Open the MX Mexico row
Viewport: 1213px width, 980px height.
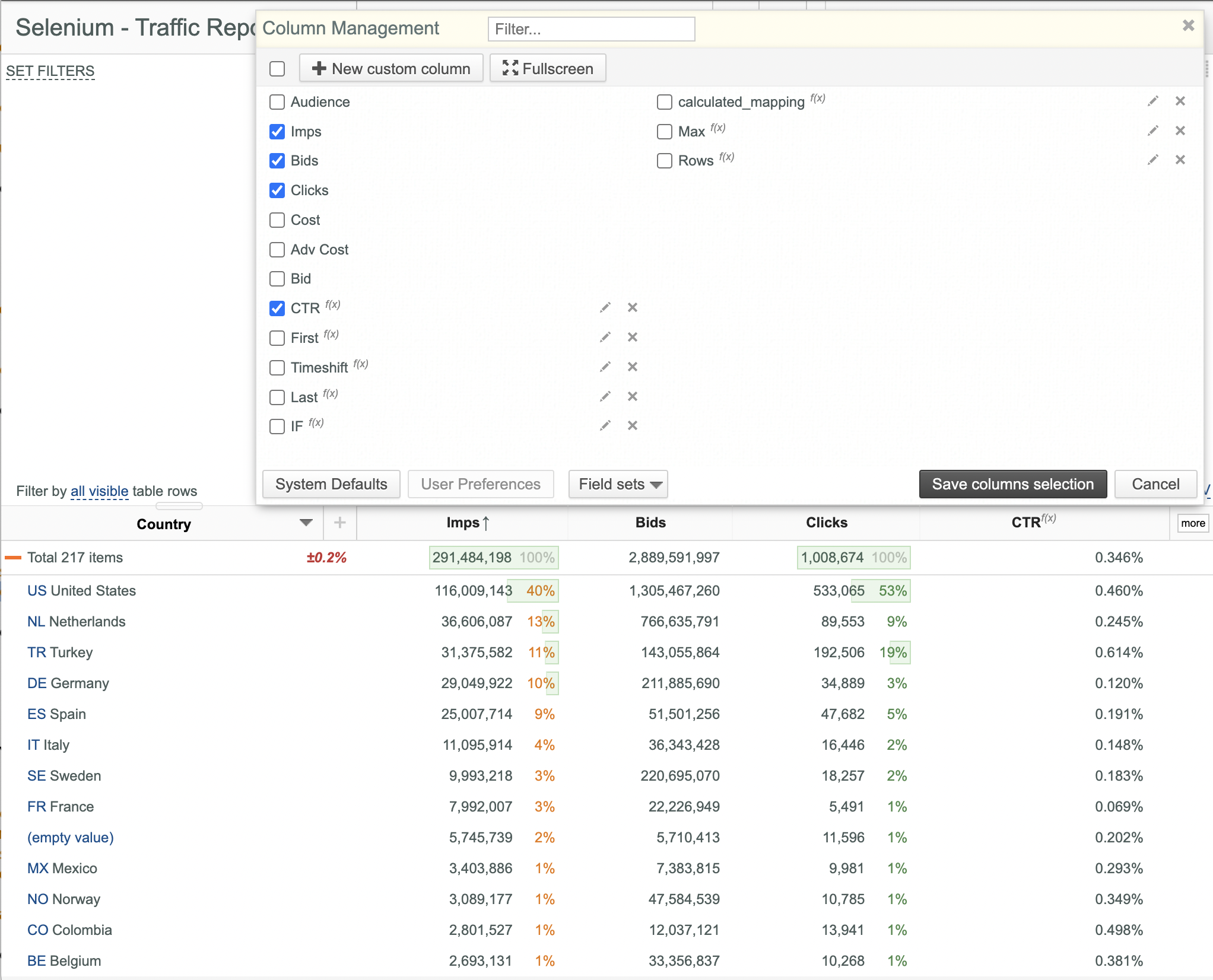[62, 868]
